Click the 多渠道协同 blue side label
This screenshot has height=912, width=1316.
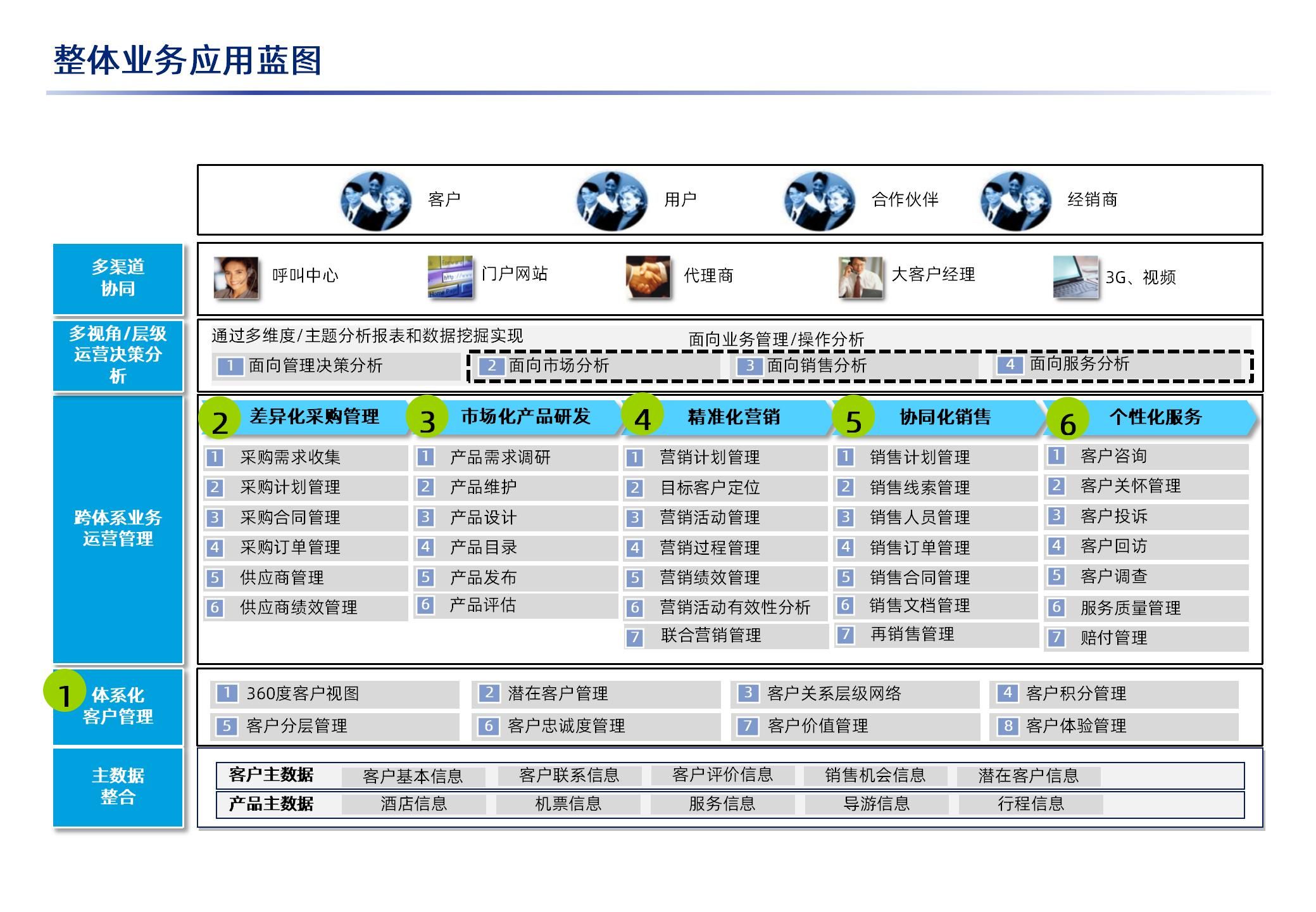click(118, 279)
